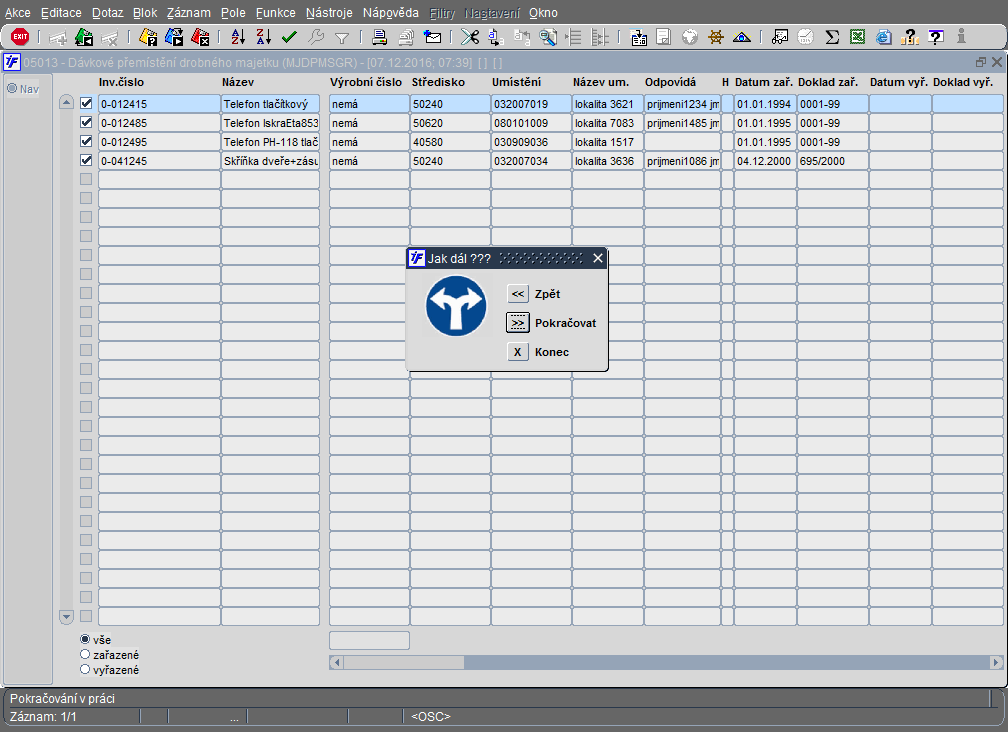
Task: Open the Nástroje menu
Action: click(x=329, y=13)
